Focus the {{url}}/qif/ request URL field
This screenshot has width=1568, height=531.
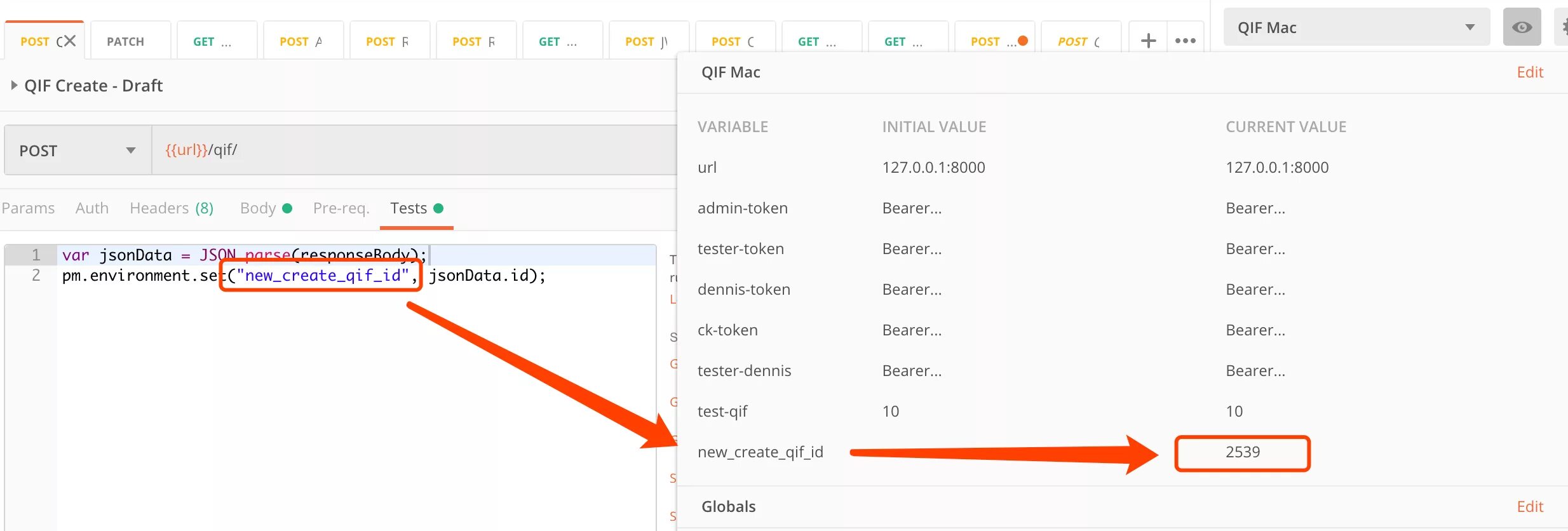[x=414, y=150]
